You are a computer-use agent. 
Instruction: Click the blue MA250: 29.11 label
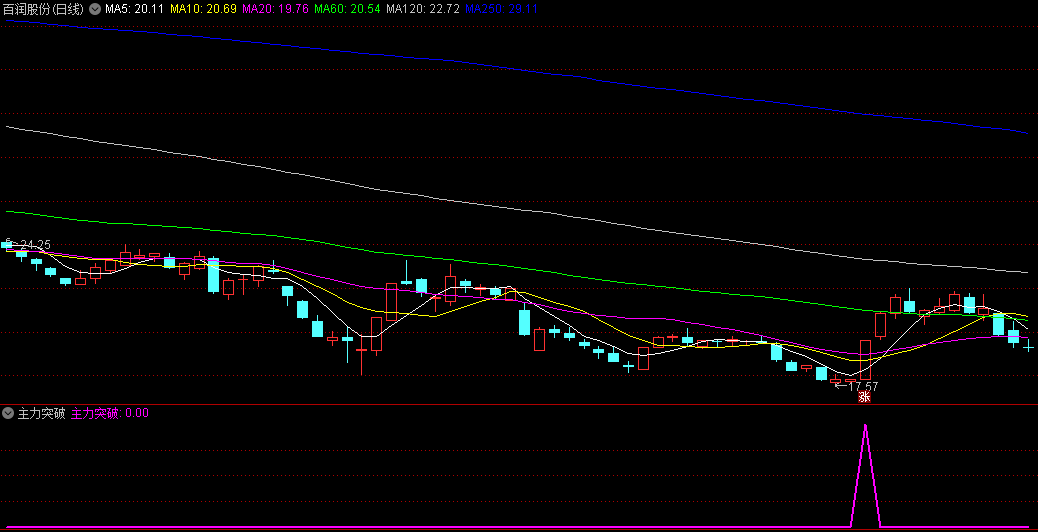coord(501,9)
